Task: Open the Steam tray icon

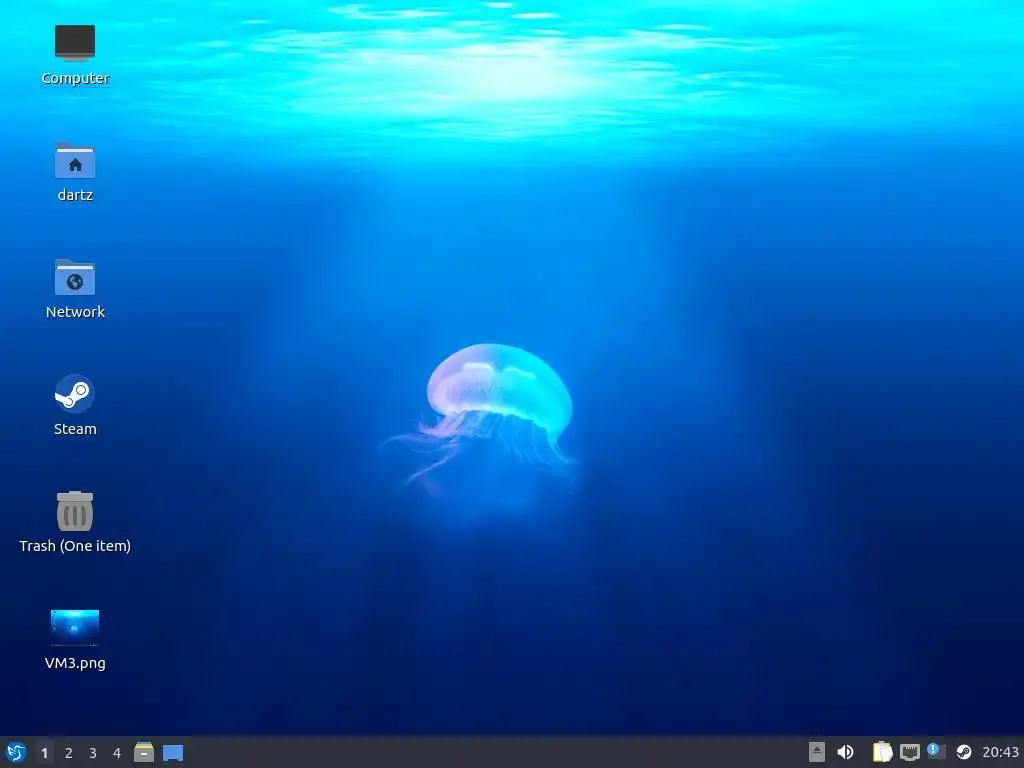Action: point(963,752)
